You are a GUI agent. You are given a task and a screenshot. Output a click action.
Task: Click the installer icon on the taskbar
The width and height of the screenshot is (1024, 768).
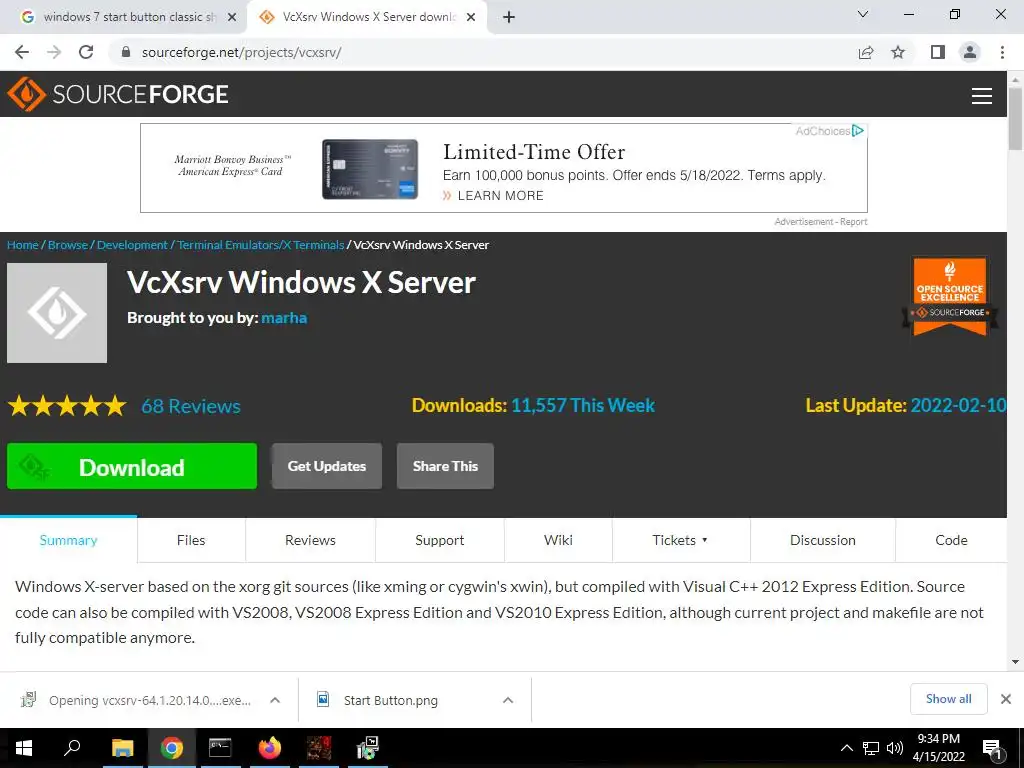tap(368, 748)
